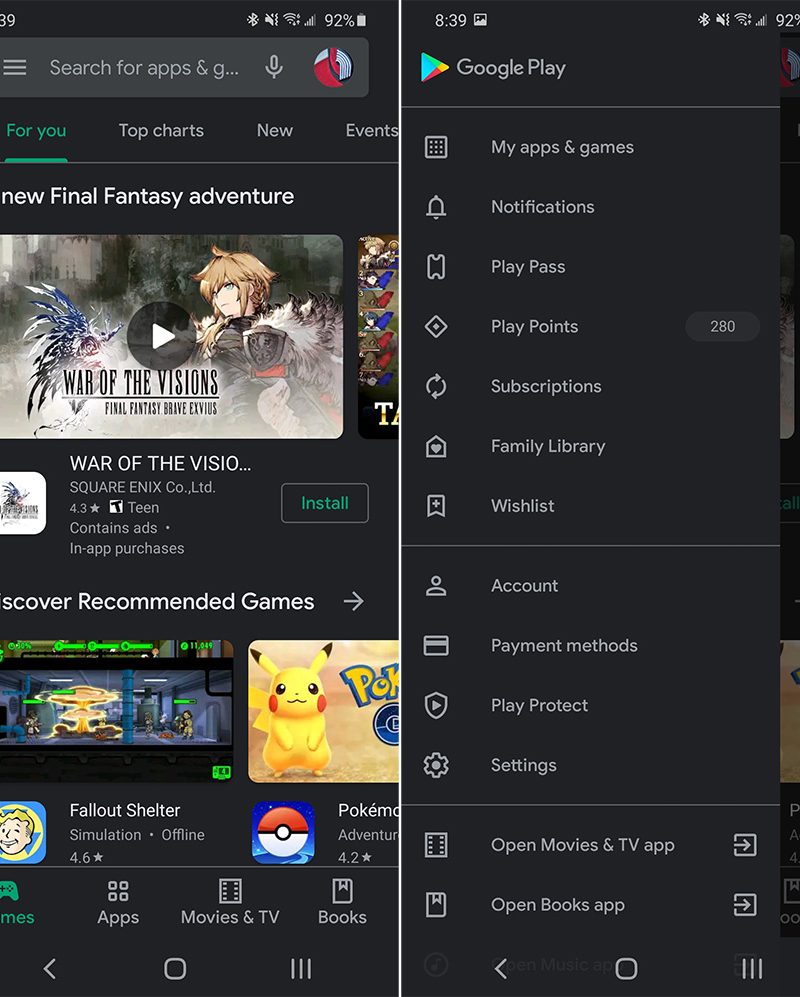Tap the Subscriptions refresh icon
800x997 pixels.
(x=436, y=387)
